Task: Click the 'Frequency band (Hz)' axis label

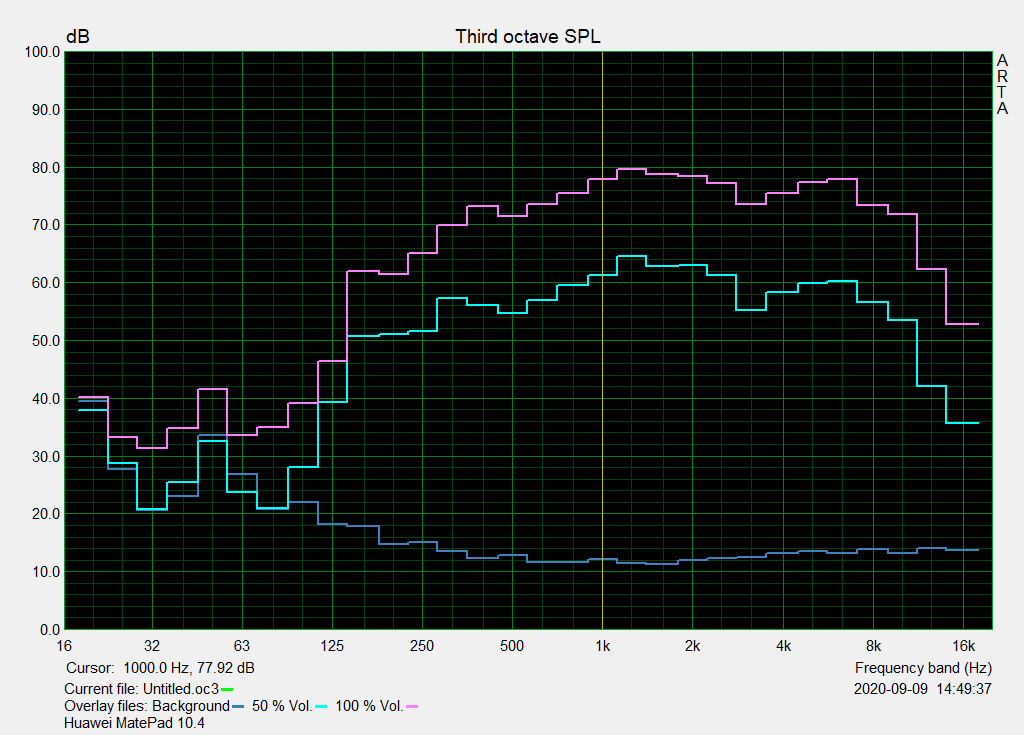Action: coord(923,668)
